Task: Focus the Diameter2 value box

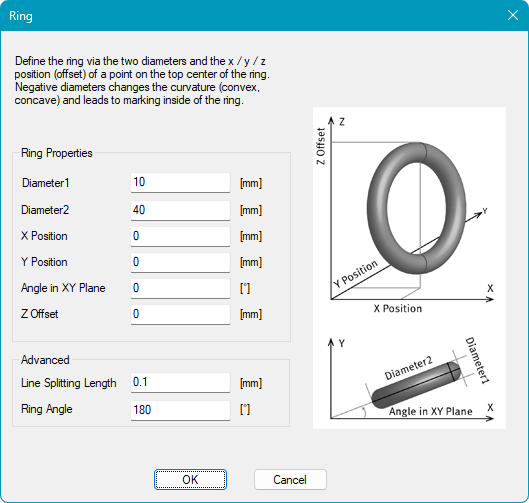Action: 180,210
